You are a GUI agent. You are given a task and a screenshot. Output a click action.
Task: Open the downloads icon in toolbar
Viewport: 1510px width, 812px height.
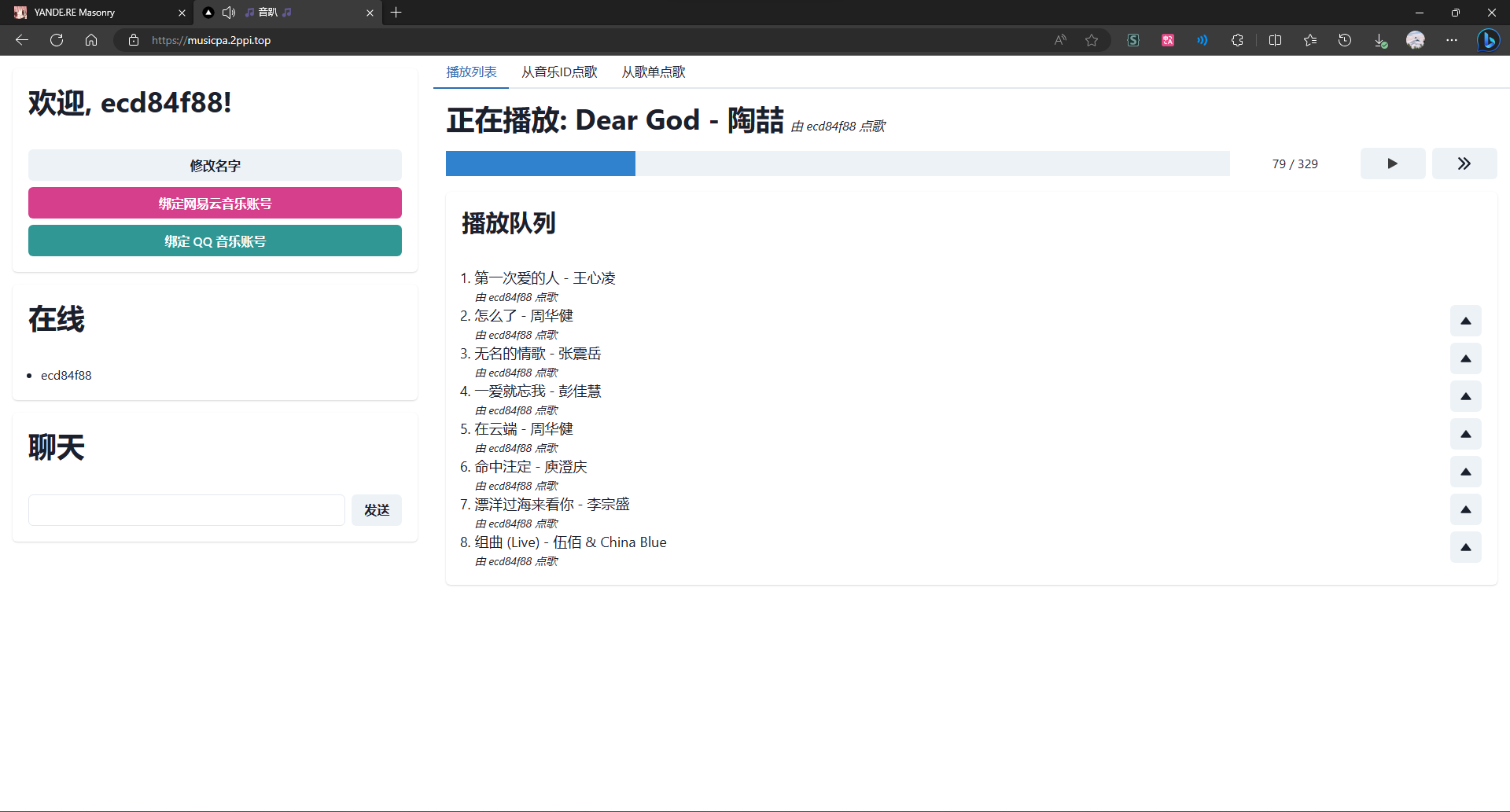1380,40
